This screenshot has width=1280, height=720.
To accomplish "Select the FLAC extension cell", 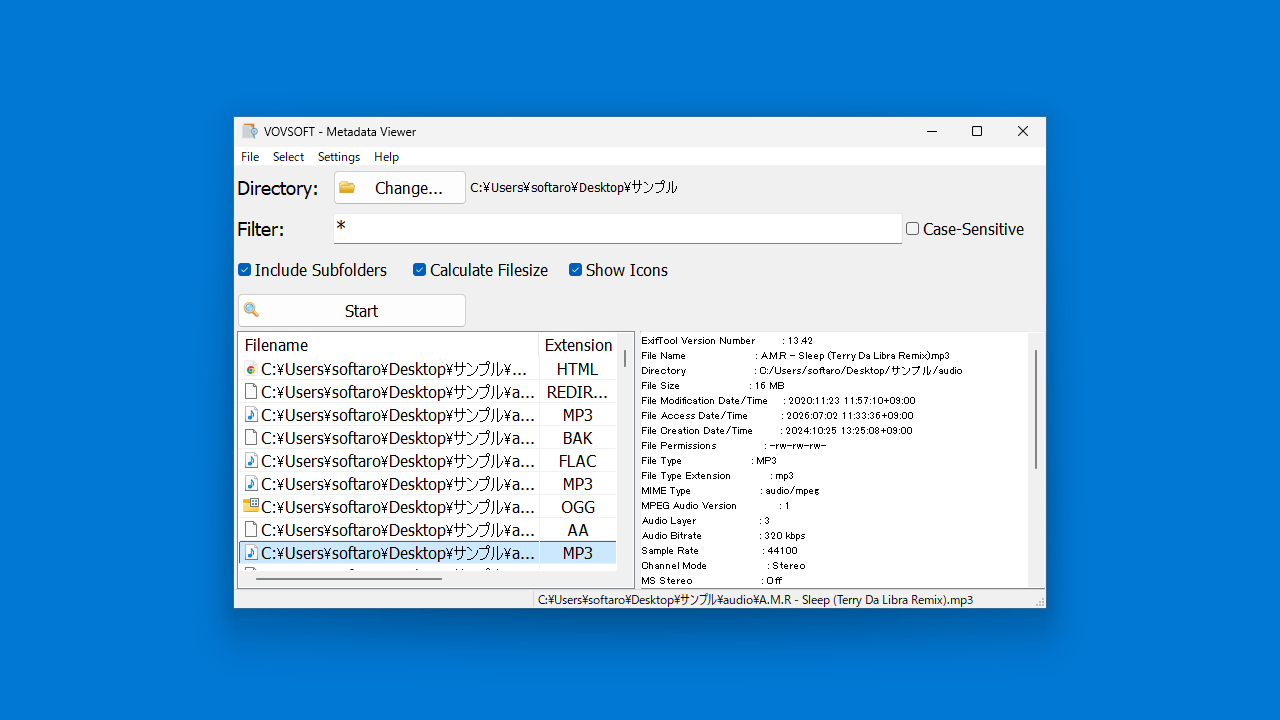I will coord(578,461).
